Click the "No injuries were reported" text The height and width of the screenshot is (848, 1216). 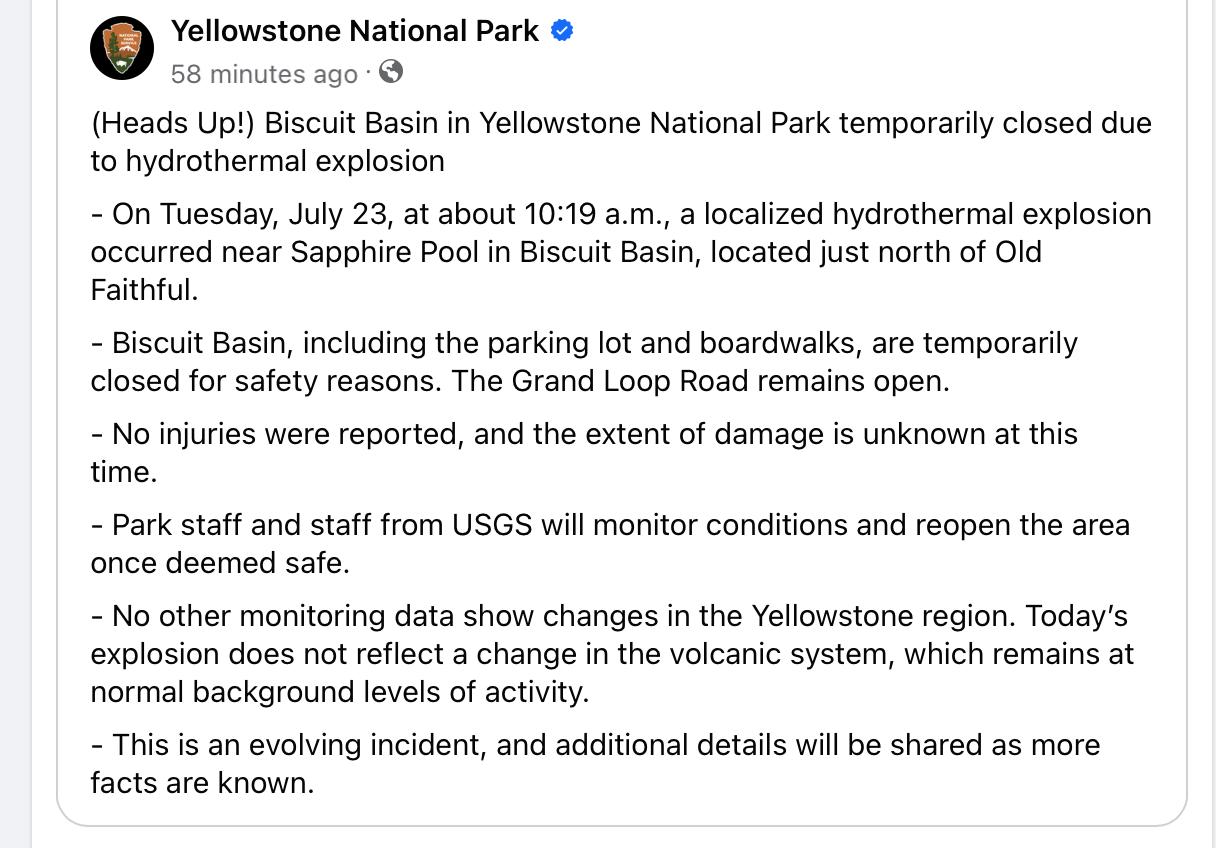tap(288, 434)
